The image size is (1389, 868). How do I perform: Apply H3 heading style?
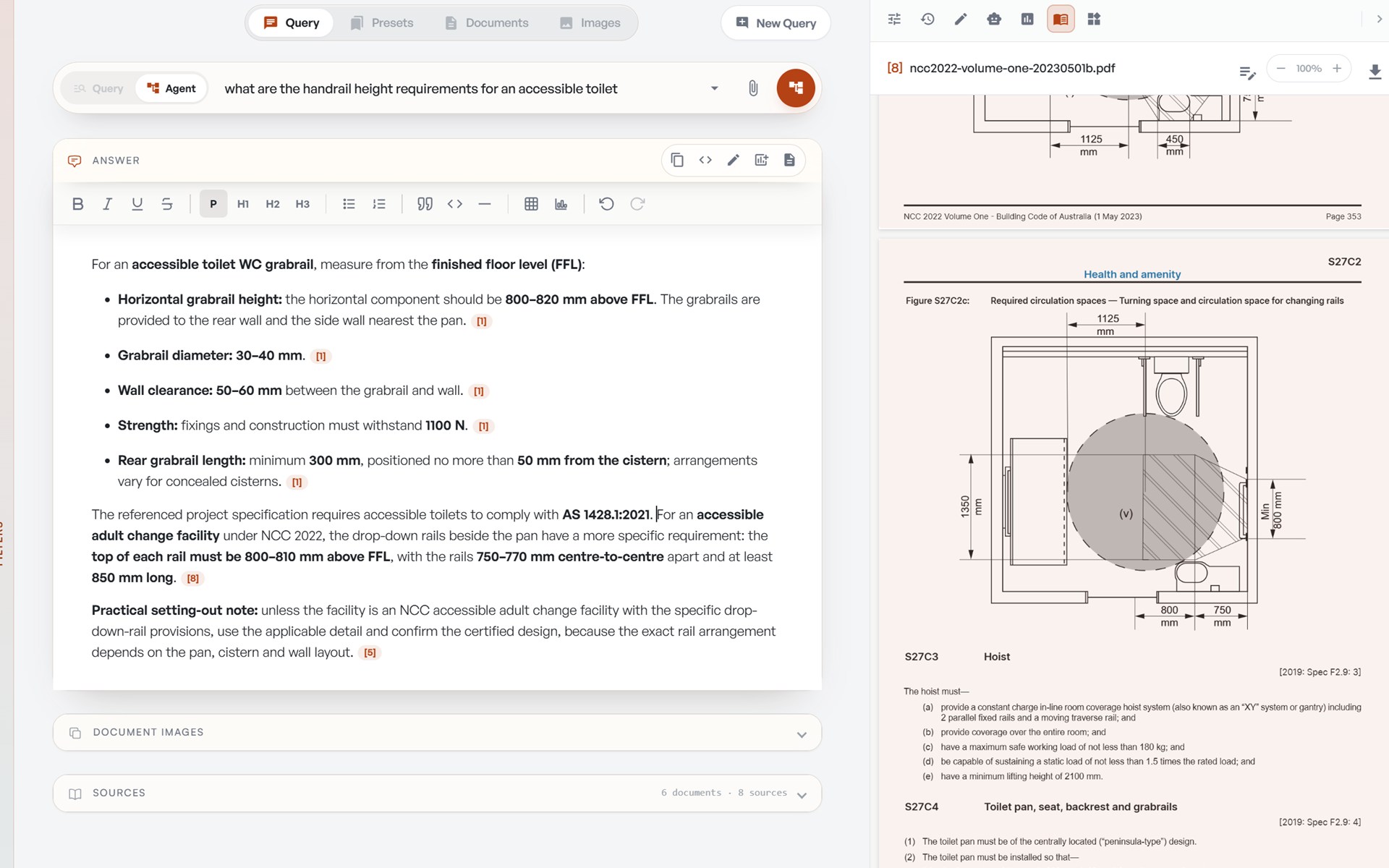coord(302,204)
